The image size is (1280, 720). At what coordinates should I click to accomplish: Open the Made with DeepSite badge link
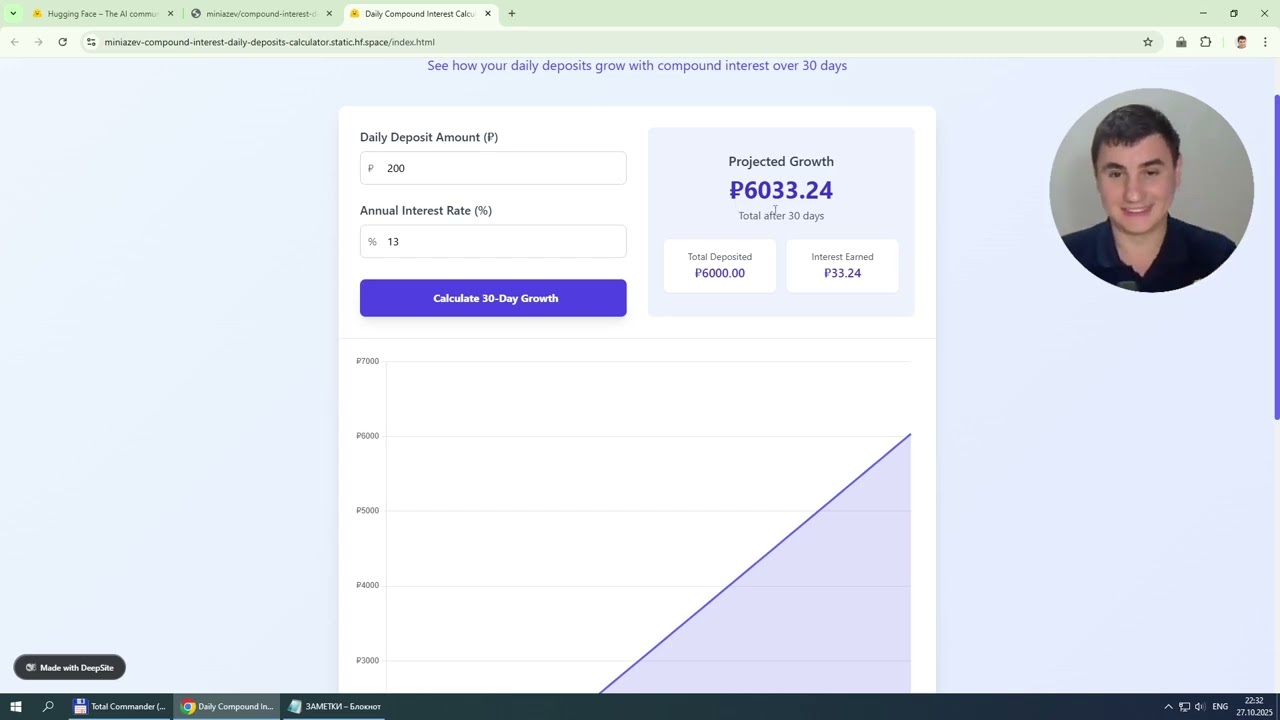[70, 667]
